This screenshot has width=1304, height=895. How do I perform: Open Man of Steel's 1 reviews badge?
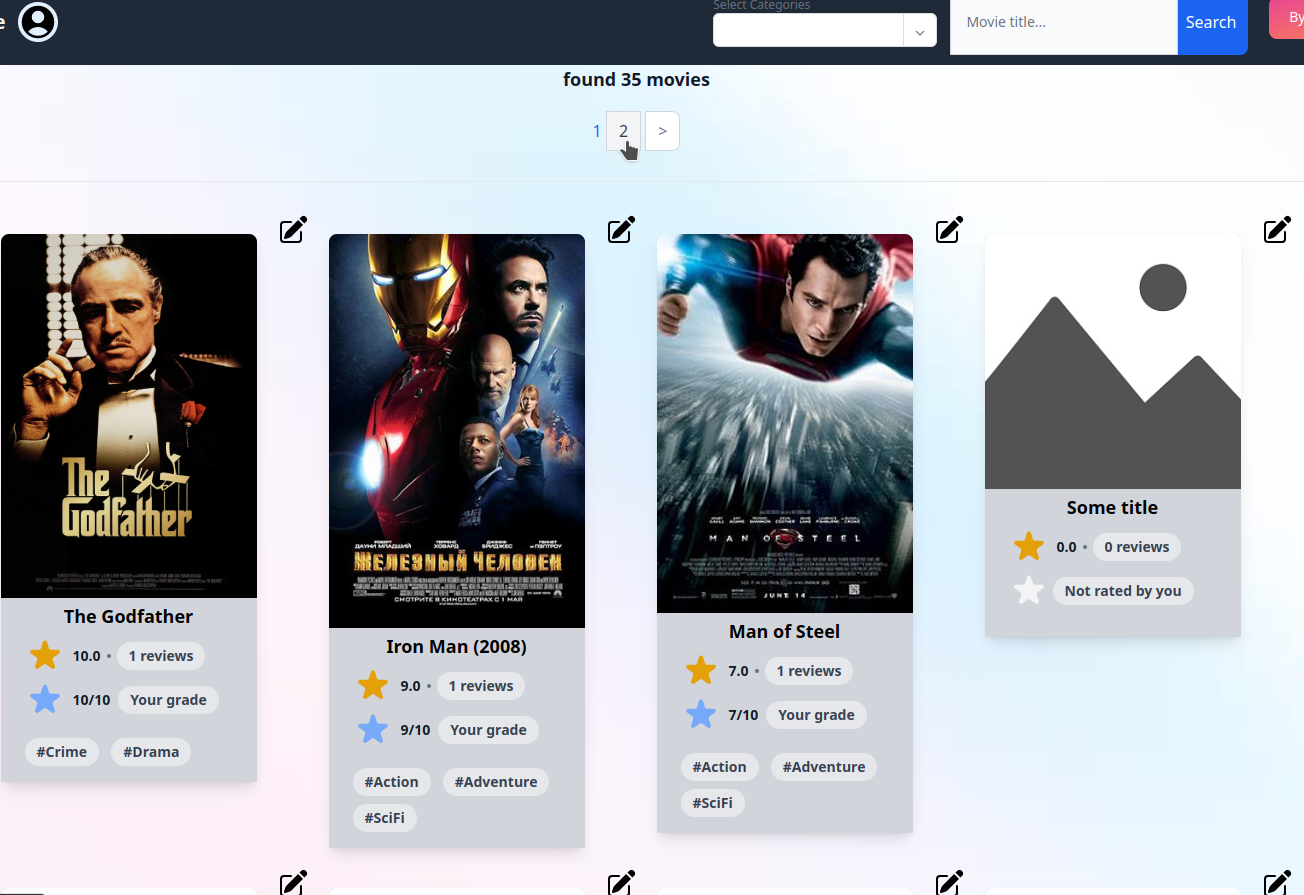pyautogui.click(x=809, y=671)
